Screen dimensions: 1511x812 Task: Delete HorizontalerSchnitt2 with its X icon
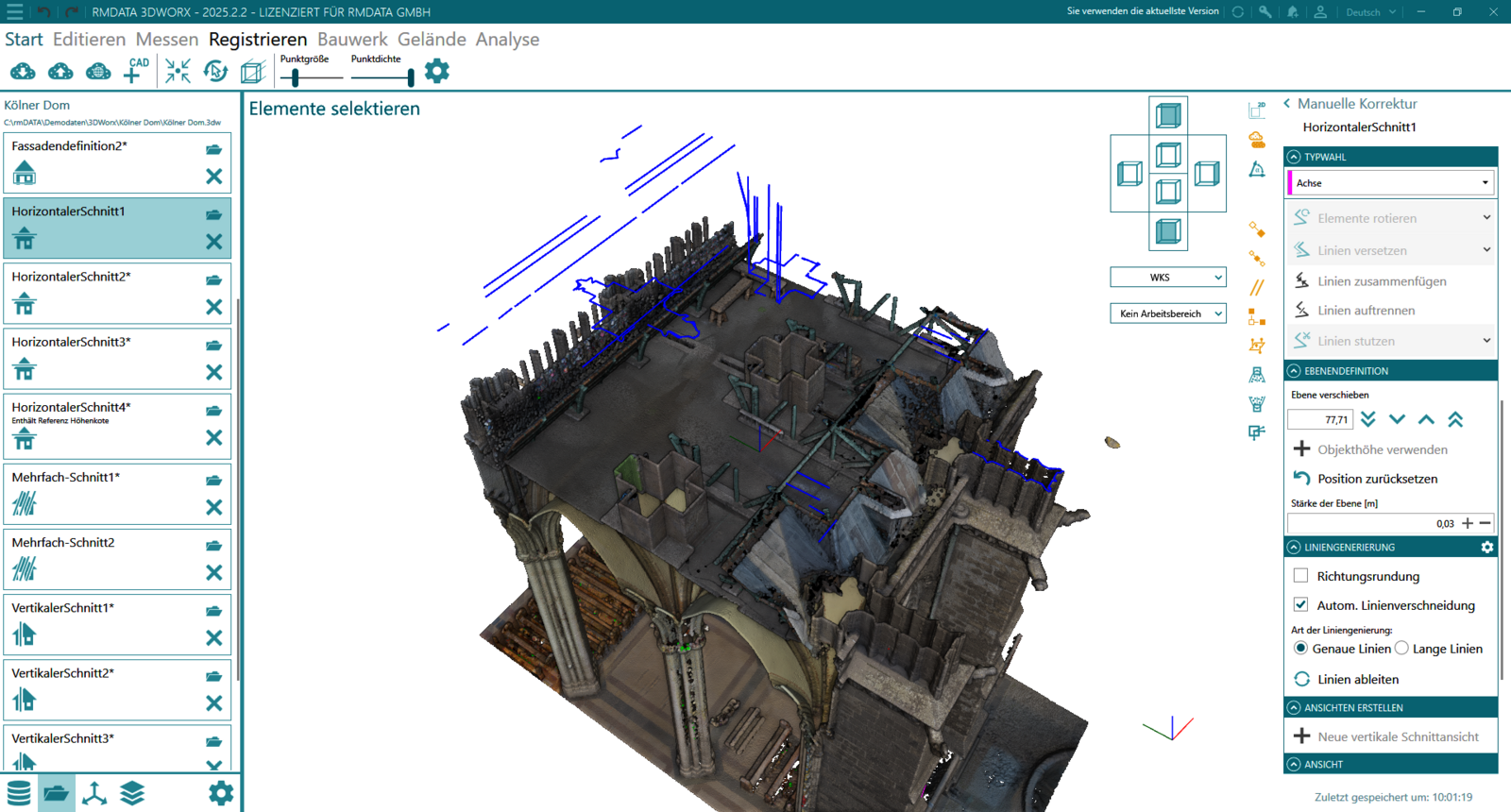[x=214, y=307]
